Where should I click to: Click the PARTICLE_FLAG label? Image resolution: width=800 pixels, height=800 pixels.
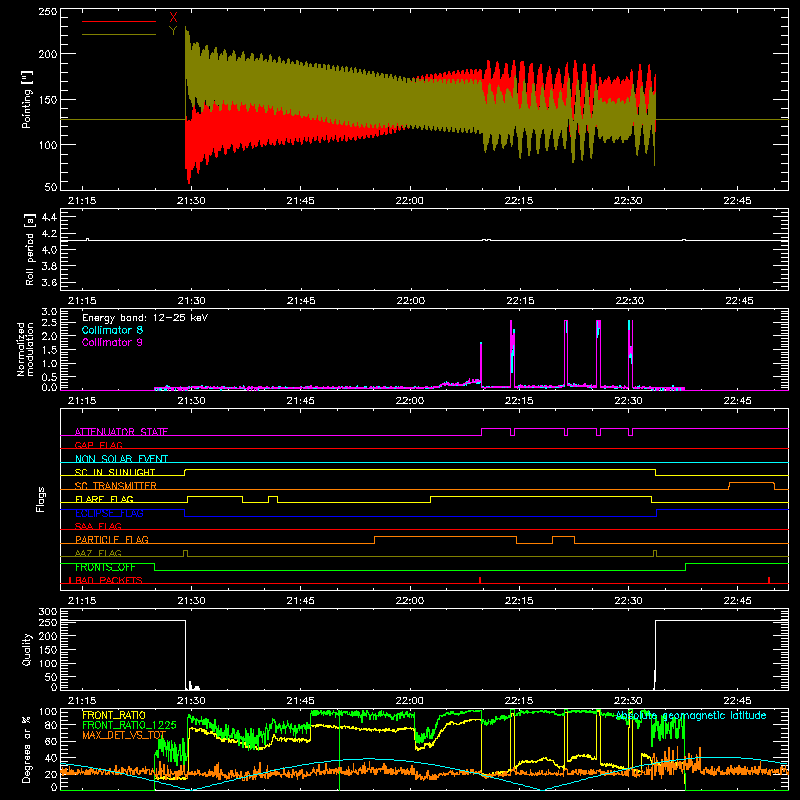(112, 539)
